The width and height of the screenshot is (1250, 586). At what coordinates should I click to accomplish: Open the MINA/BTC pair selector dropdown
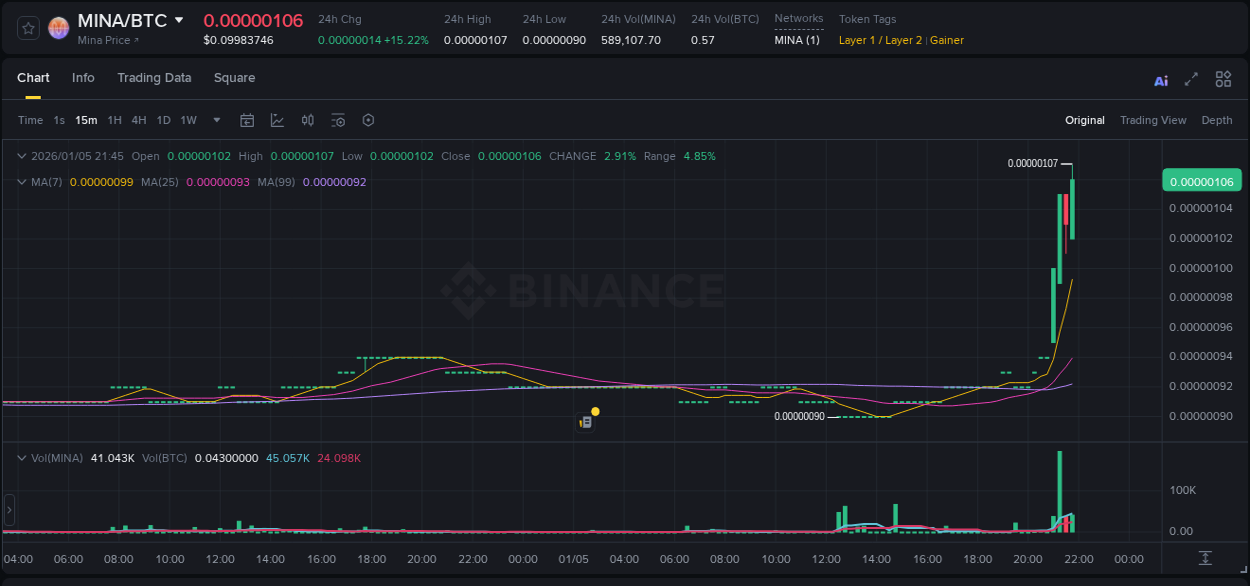pos(181,19)
